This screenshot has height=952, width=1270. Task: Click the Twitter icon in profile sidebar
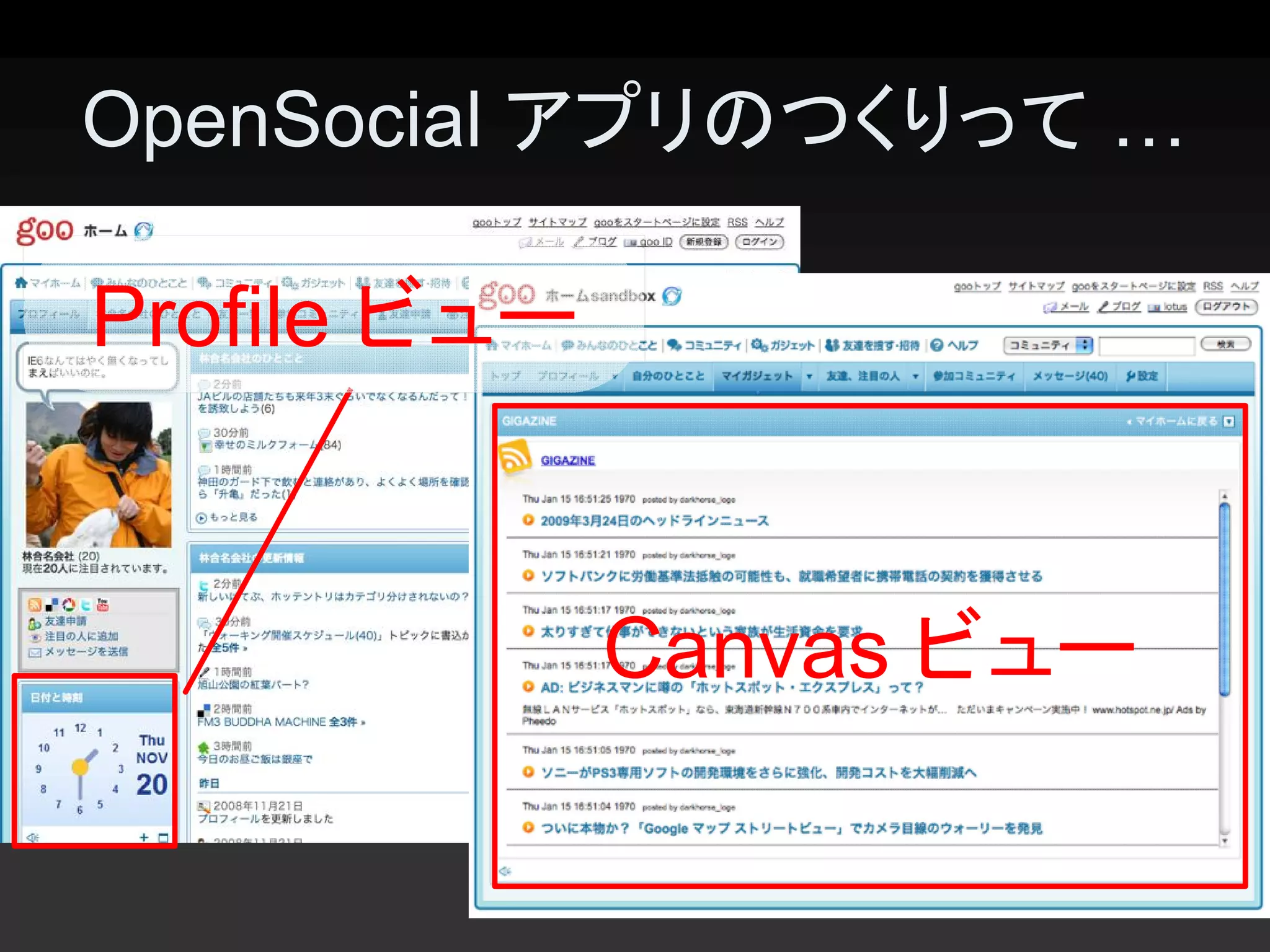86,604
